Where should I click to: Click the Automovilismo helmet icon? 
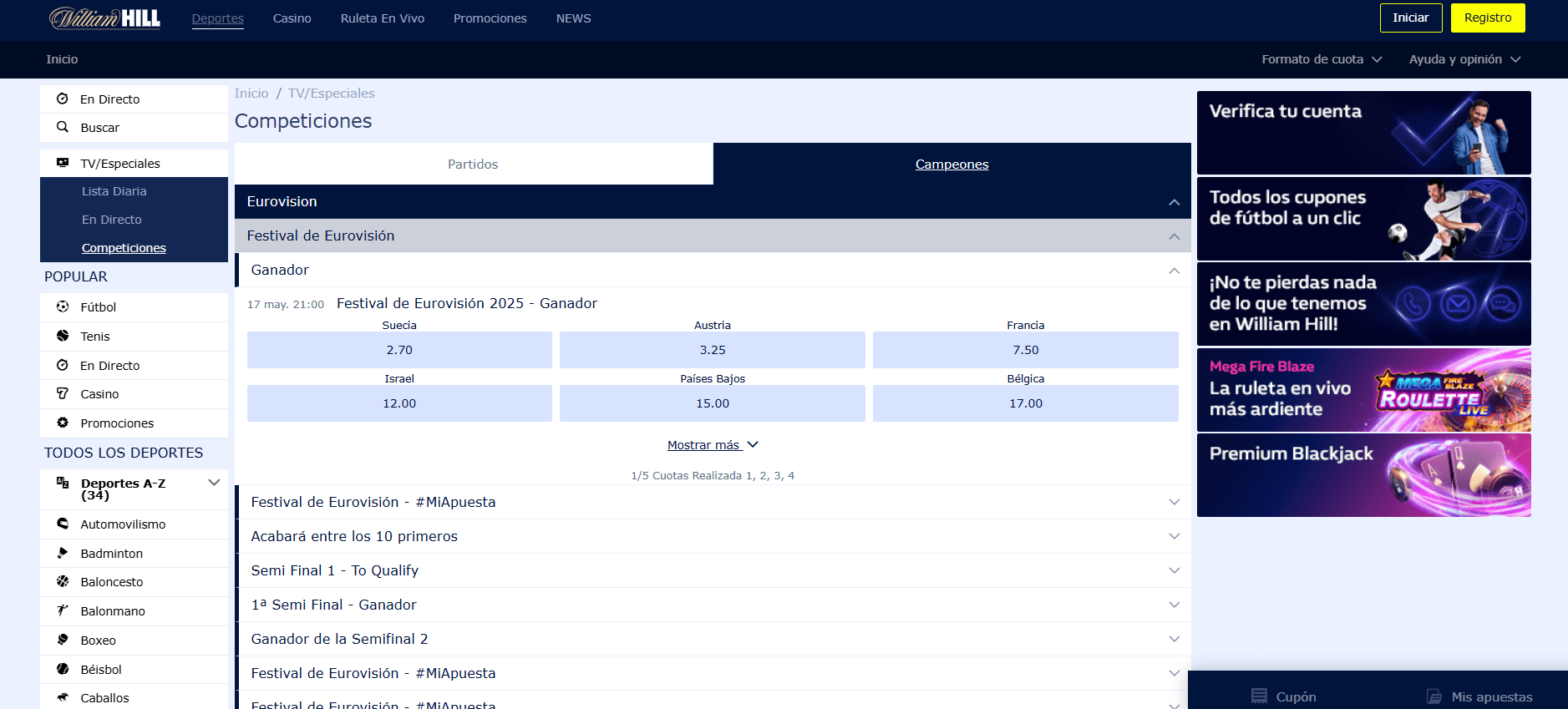[63, 524]
